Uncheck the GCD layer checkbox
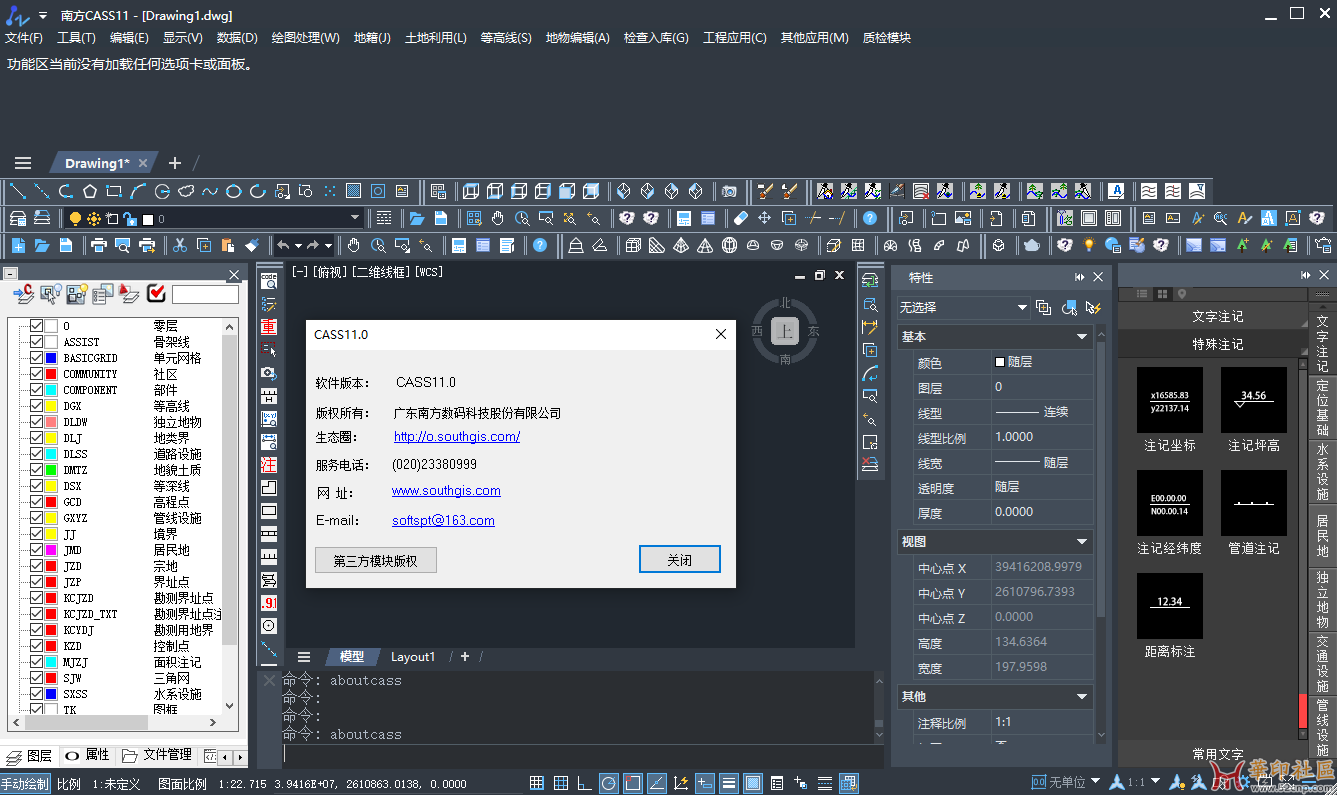The image size is (1337, 795). [x=37, y=502]
